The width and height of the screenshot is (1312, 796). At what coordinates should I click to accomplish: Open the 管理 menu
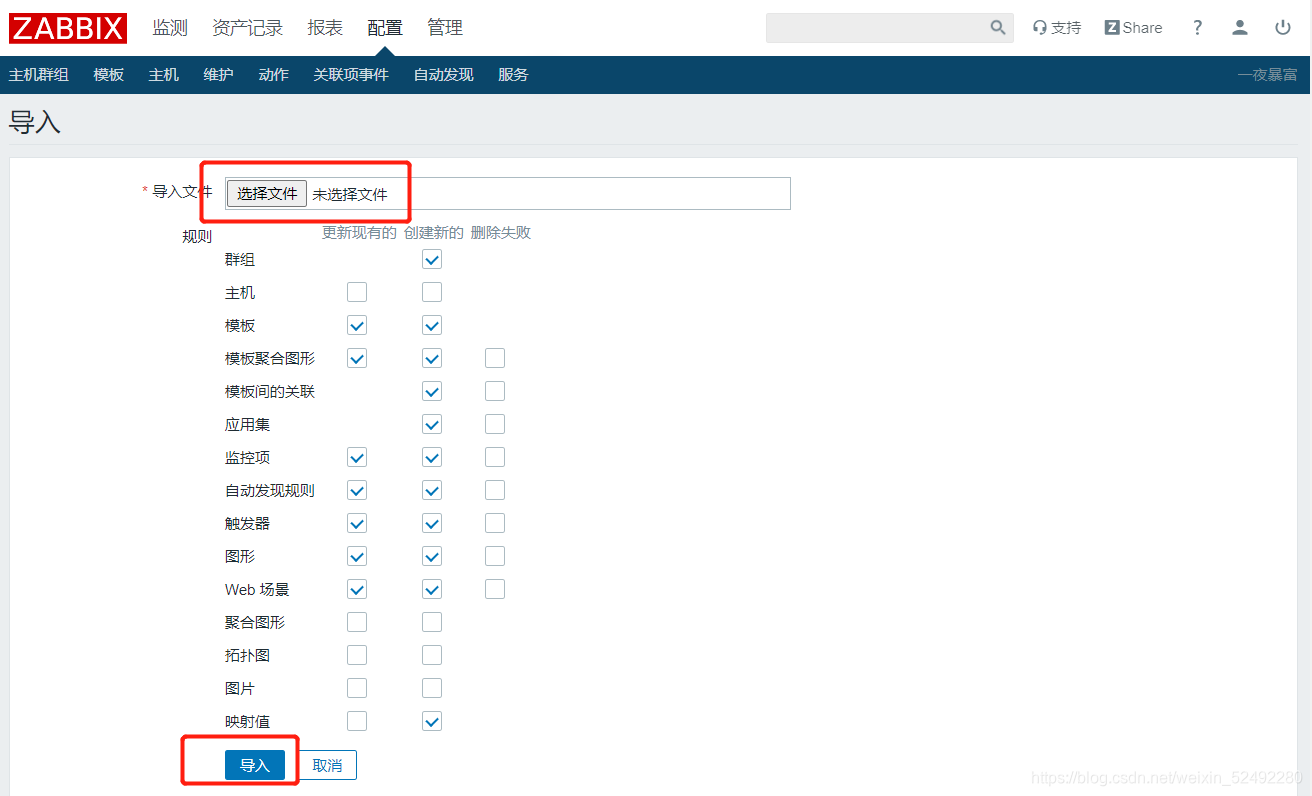pos(445,28)
